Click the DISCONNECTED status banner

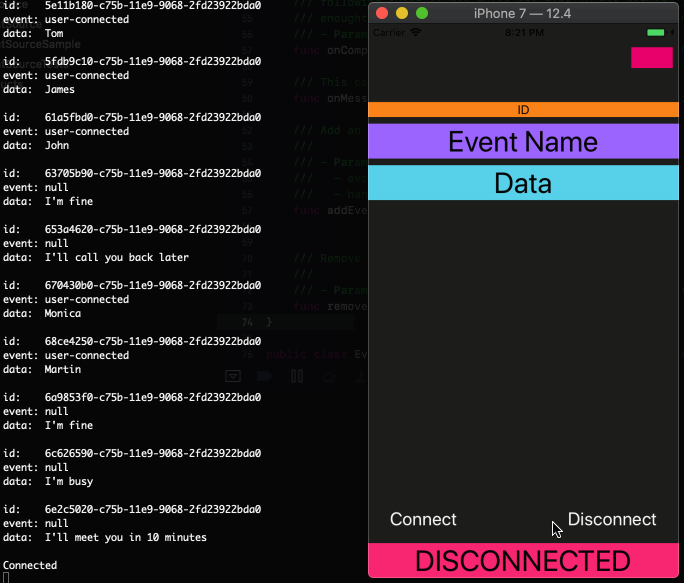click(523, 560)
